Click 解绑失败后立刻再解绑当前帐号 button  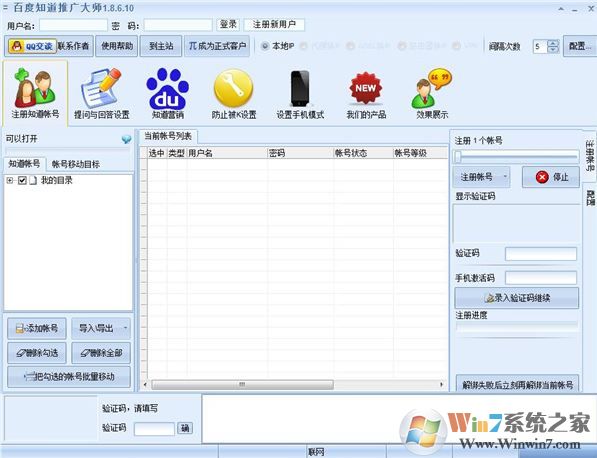tap(517, 384)
